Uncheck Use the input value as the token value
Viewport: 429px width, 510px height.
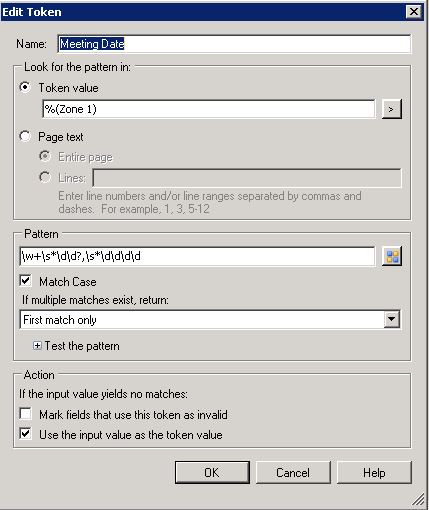(26, 434)
